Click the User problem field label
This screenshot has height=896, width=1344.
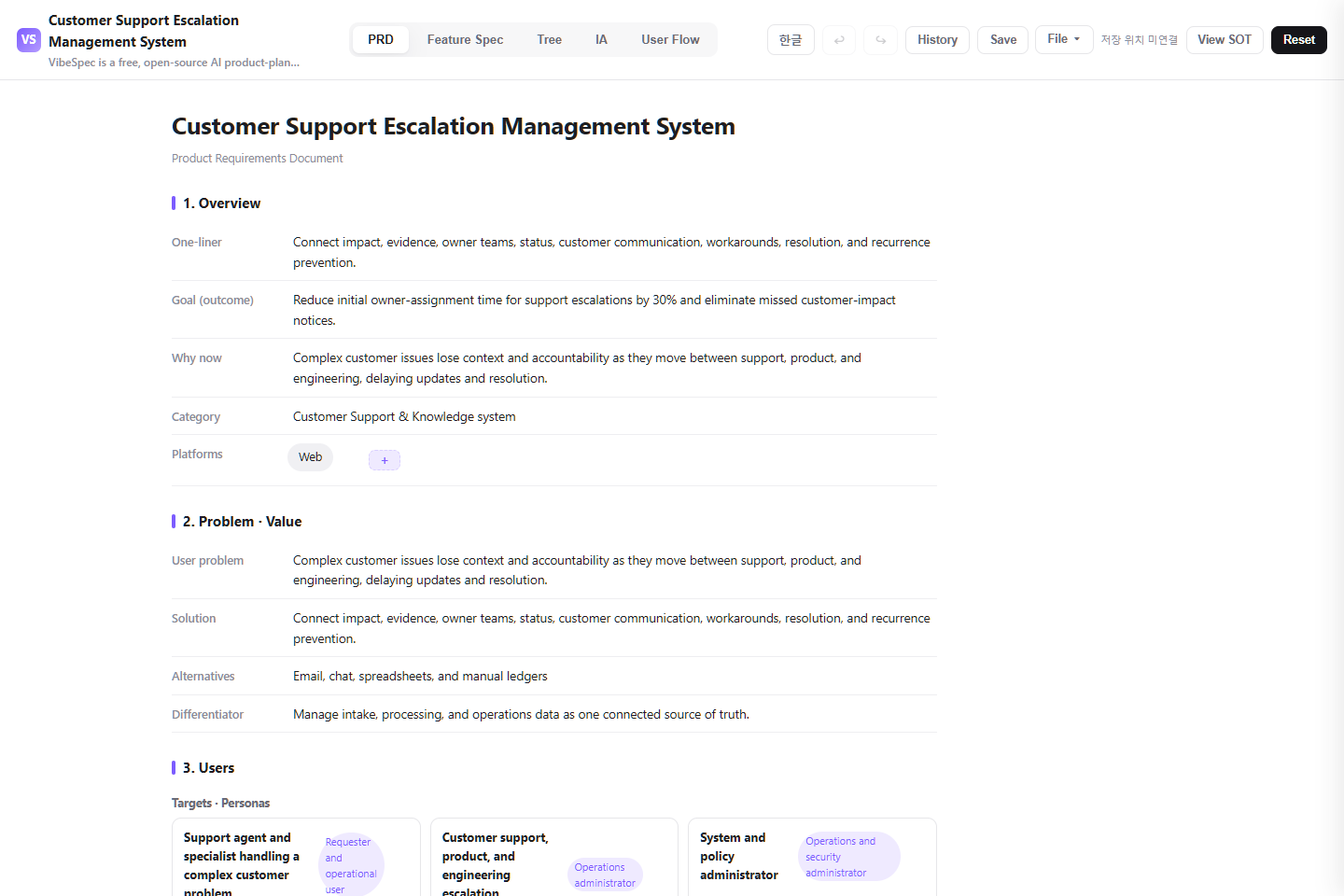(x=207, y=561)
